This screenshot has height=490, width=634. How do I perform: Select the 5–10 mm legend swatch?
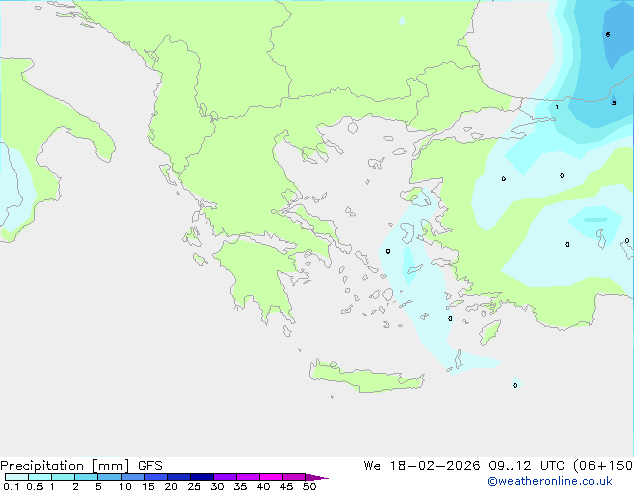tap(109, 477)
